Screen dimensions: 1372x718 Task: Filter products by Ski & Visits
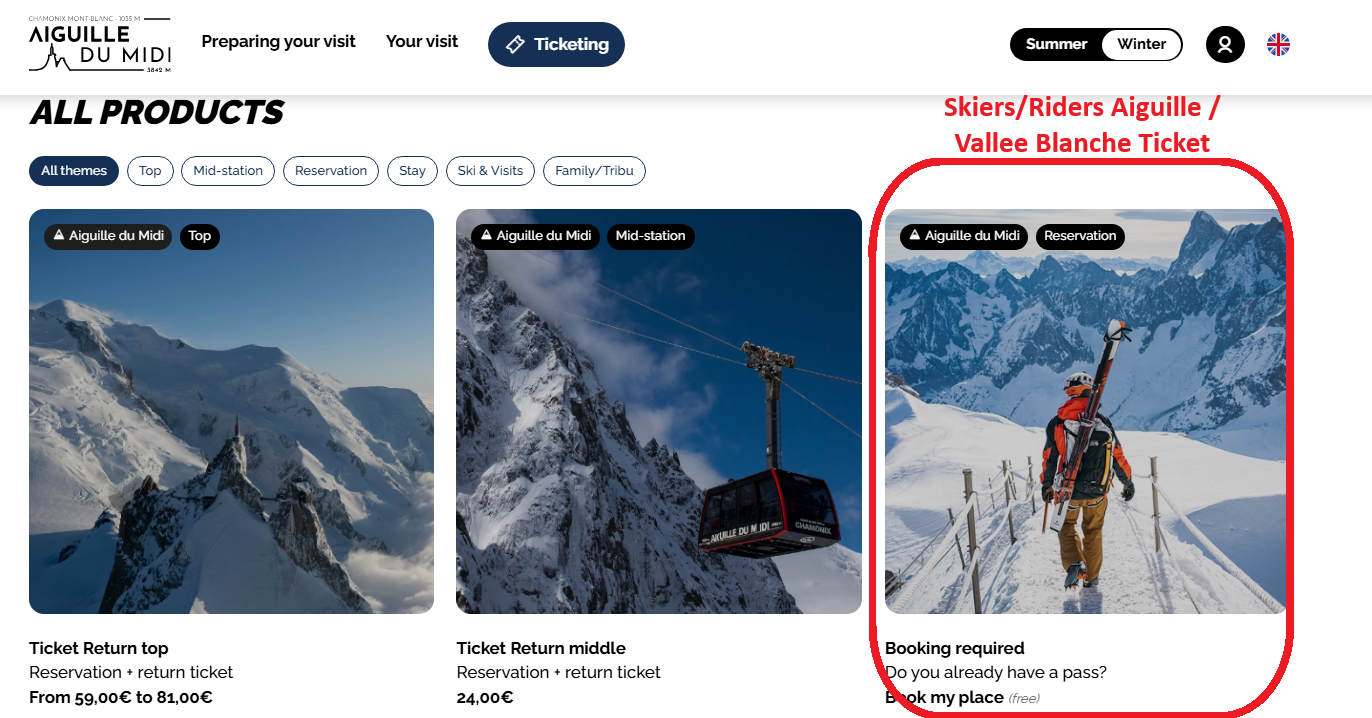[490, 171]
